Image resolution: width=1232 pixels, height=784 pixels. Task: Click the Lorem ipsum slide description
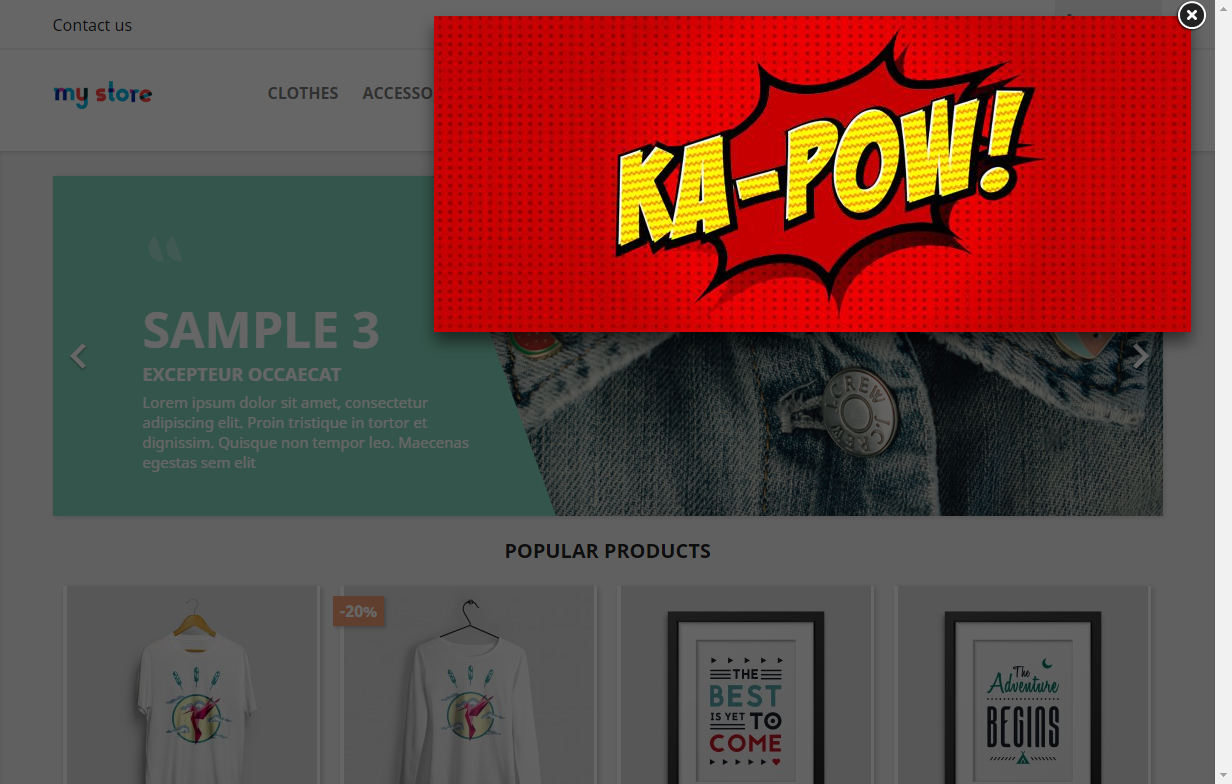click(x=305, y=433)
